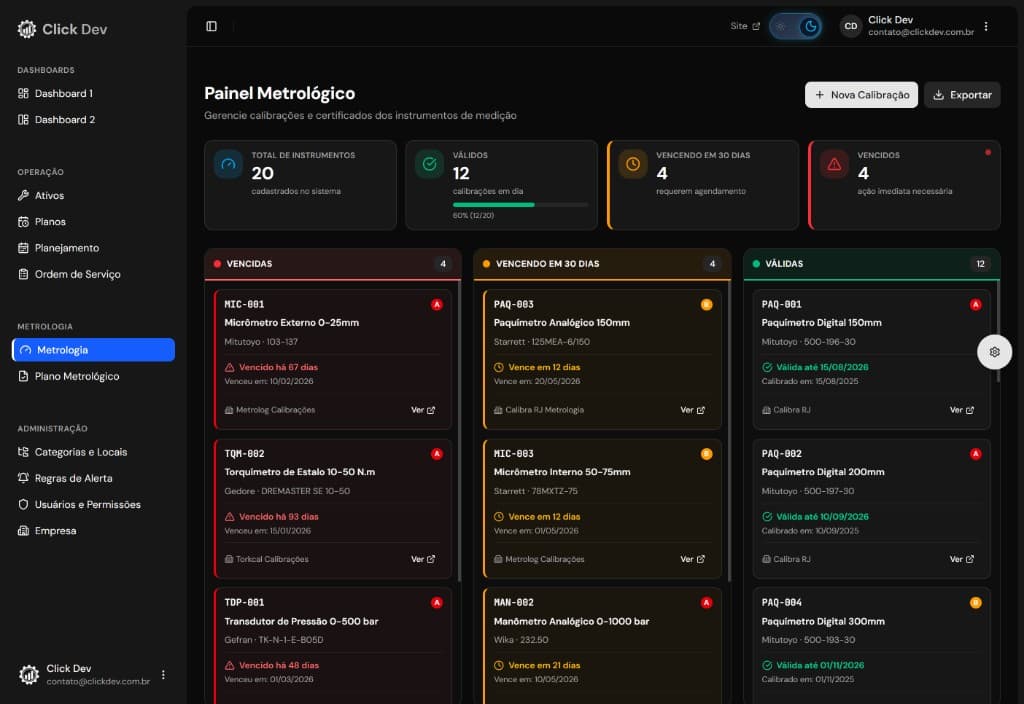Click the Vencidas count badge 4
1024x704 pixels.
(x=443, y=264)
